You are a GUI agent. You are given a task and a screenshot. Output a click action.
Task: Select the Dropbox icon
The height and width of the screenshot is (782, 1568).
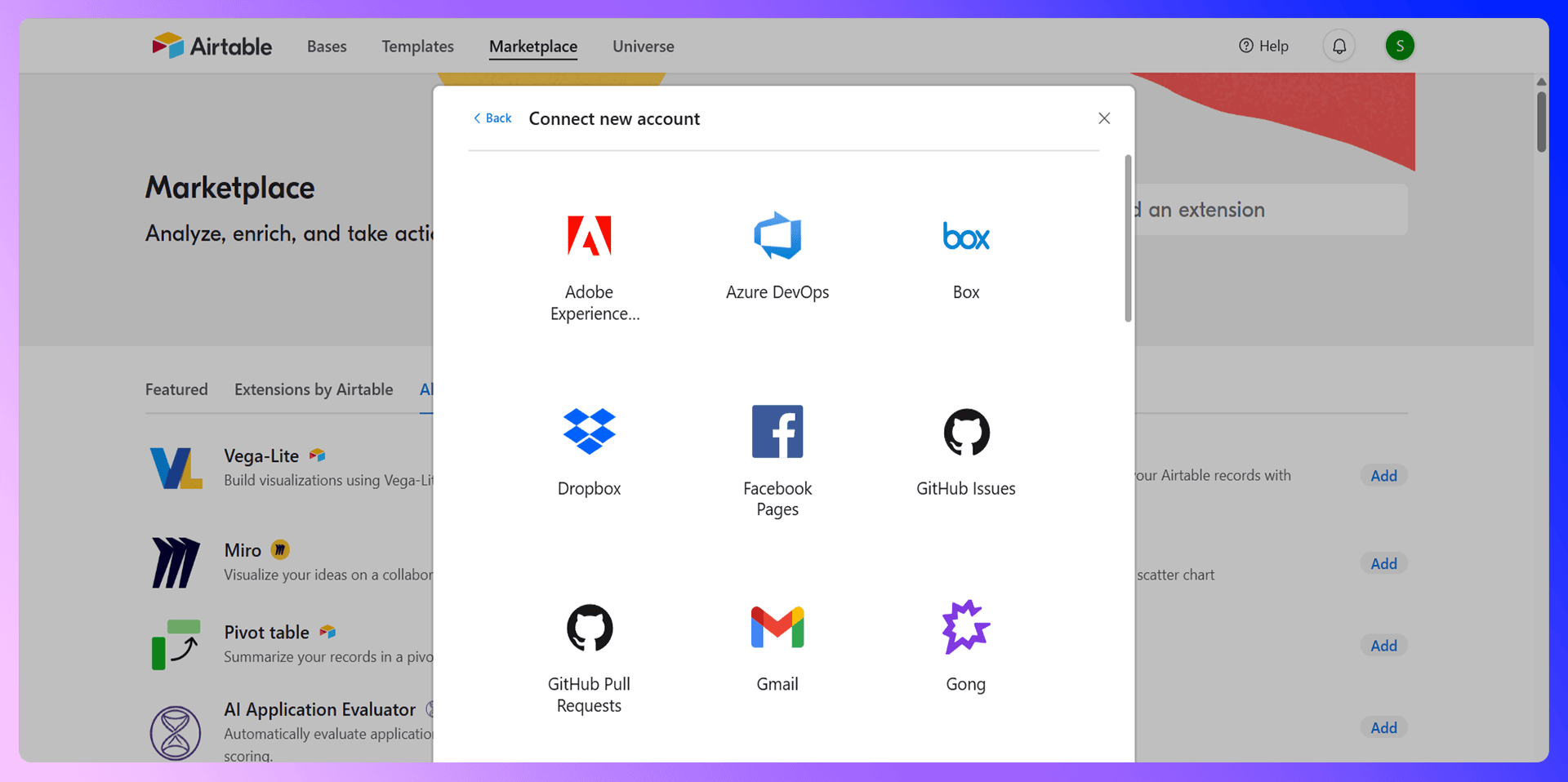589,431
